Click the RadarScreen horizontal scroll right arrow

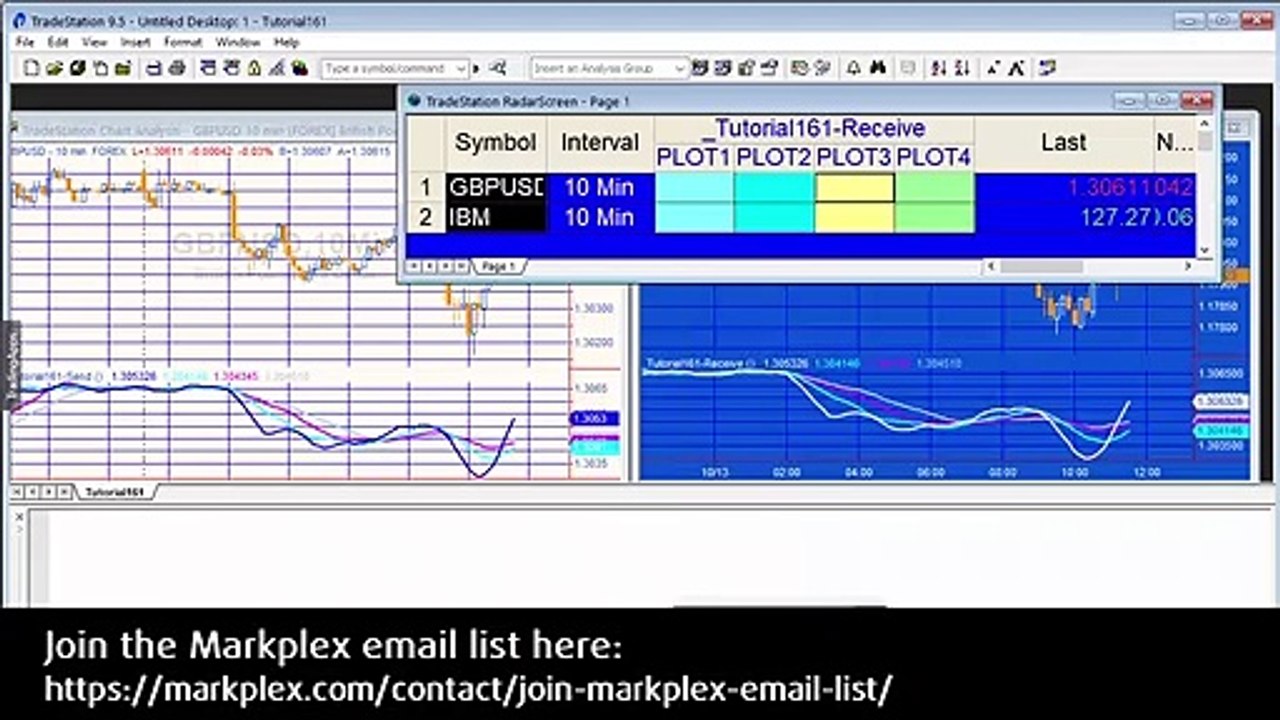coord(1187,266)
